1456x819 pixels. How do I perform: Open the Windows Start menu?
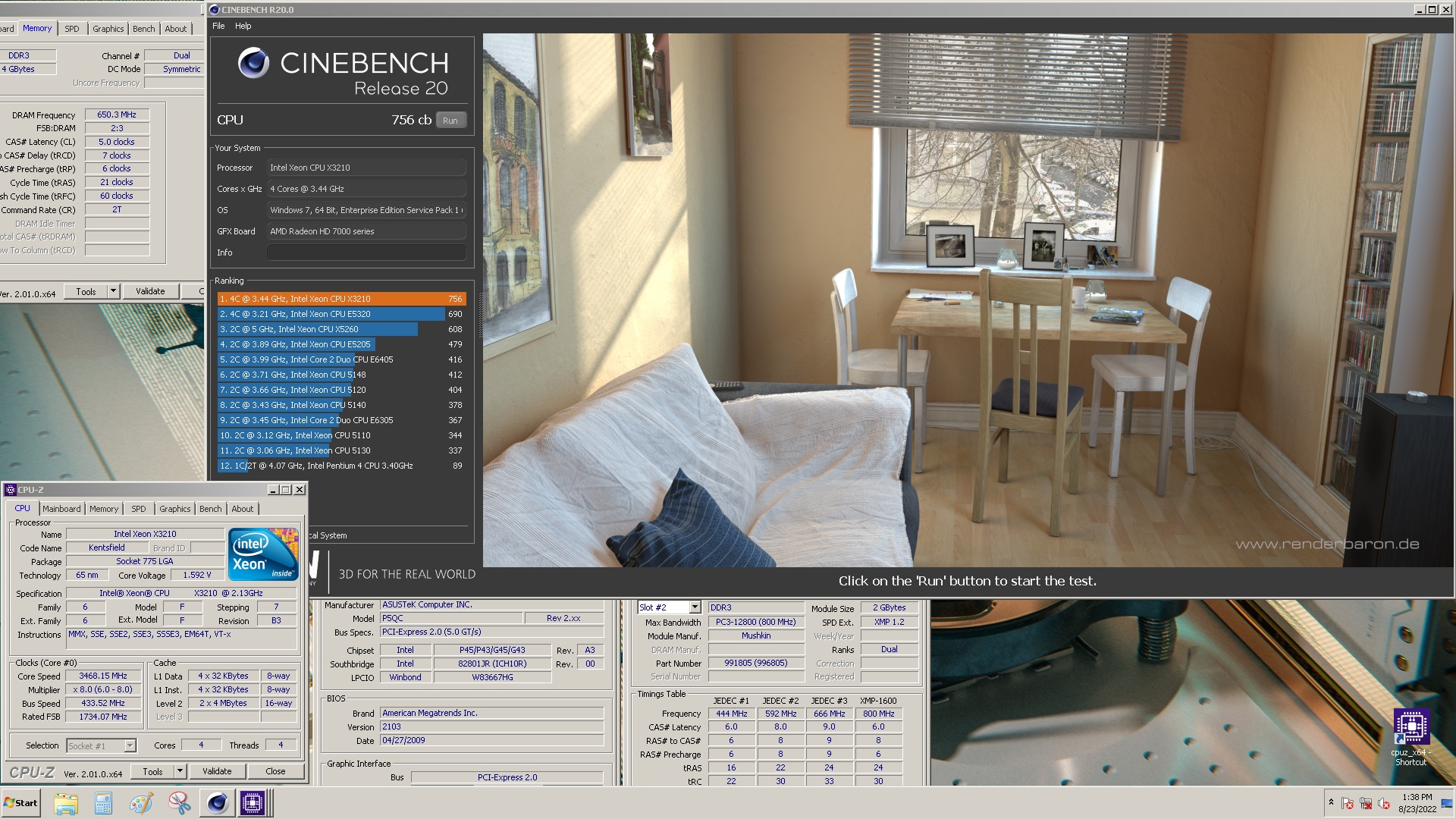pyautogui.click(x=21, y=803)
